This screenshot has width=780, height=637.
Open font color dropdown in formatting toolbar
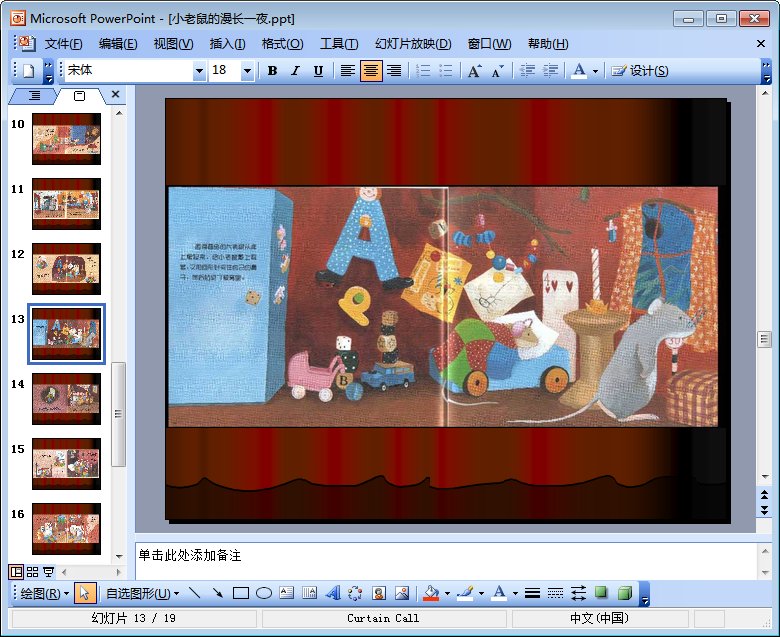point(595,71)
